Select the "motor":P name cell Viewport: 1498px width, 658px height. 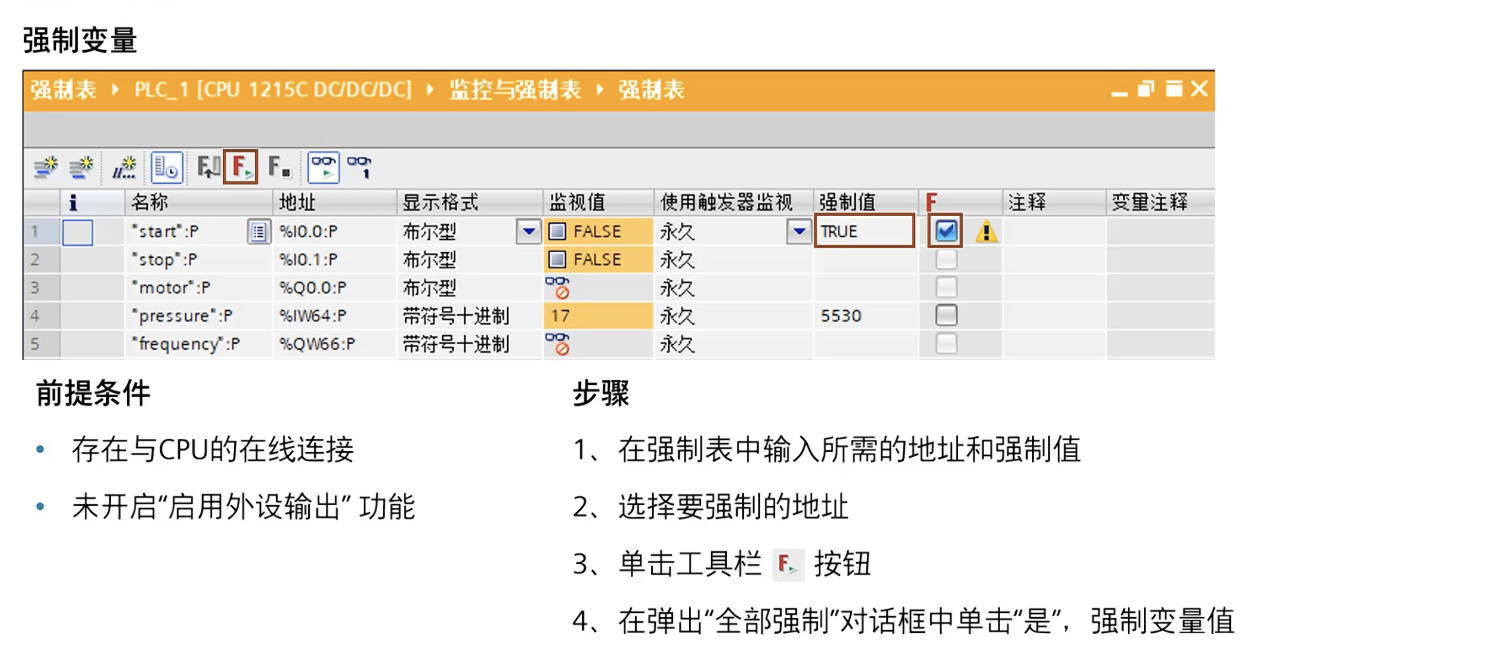tap(199, 288)
